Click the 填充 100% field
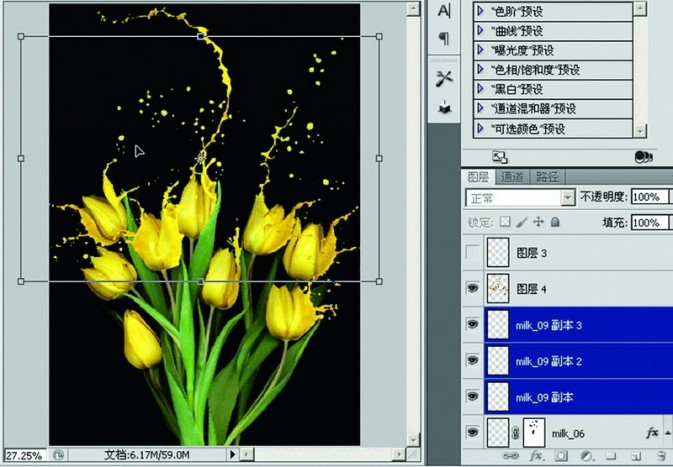 tap(649, 222)
